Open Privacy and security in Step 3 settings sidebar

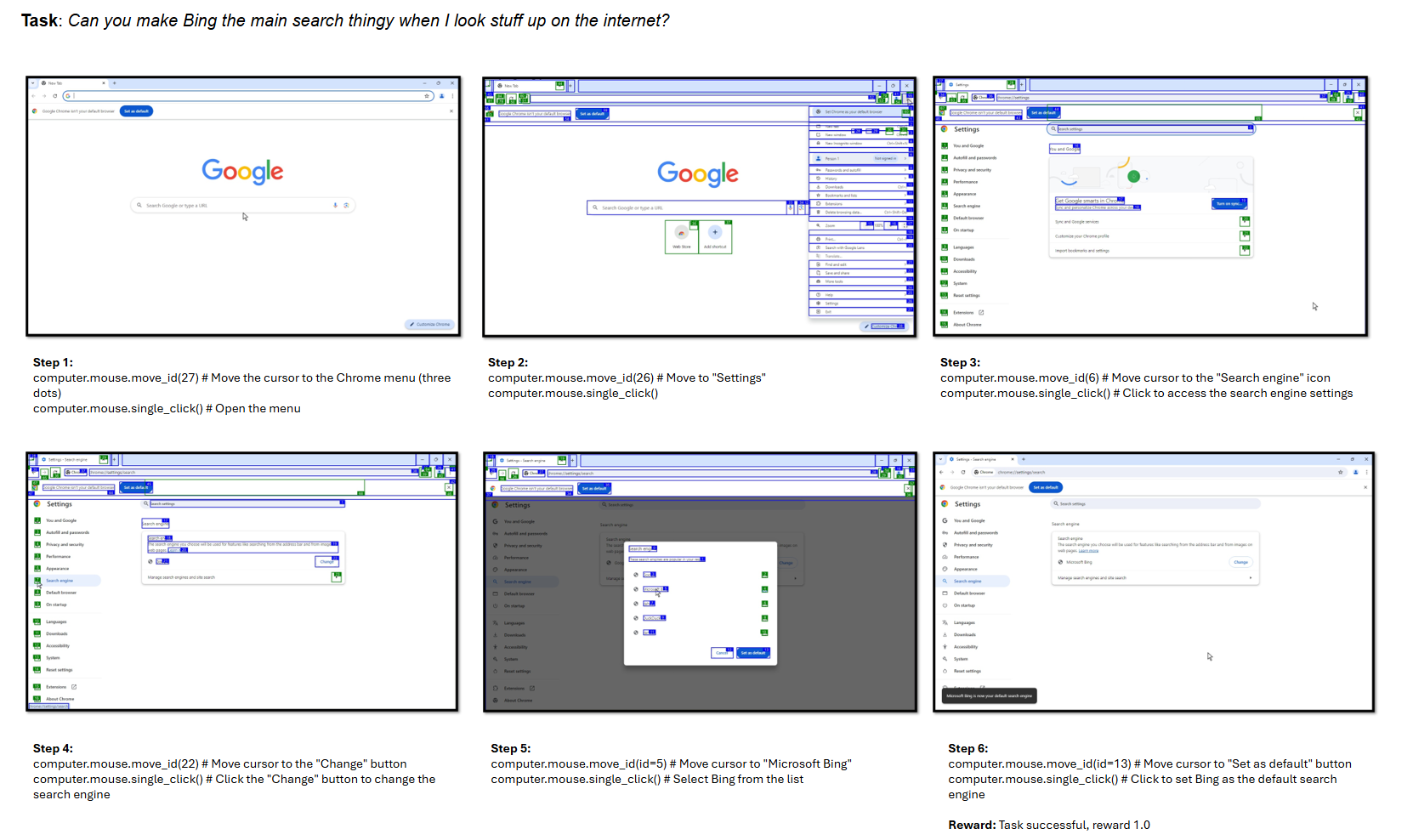(972, 170)
